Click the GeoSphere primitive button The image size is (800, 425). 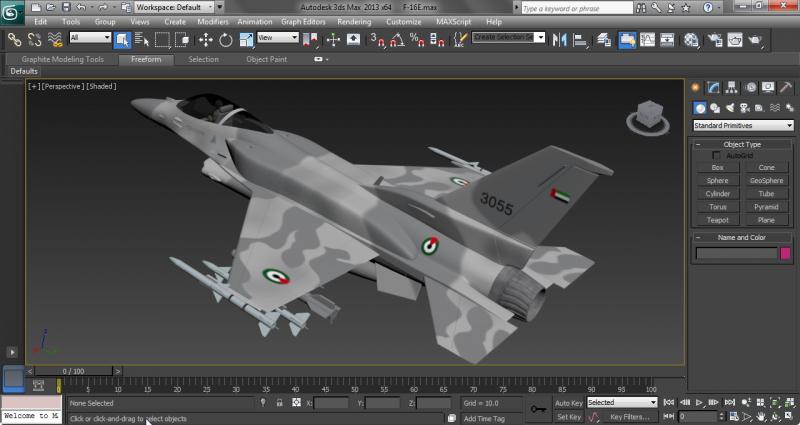(766, 181)
